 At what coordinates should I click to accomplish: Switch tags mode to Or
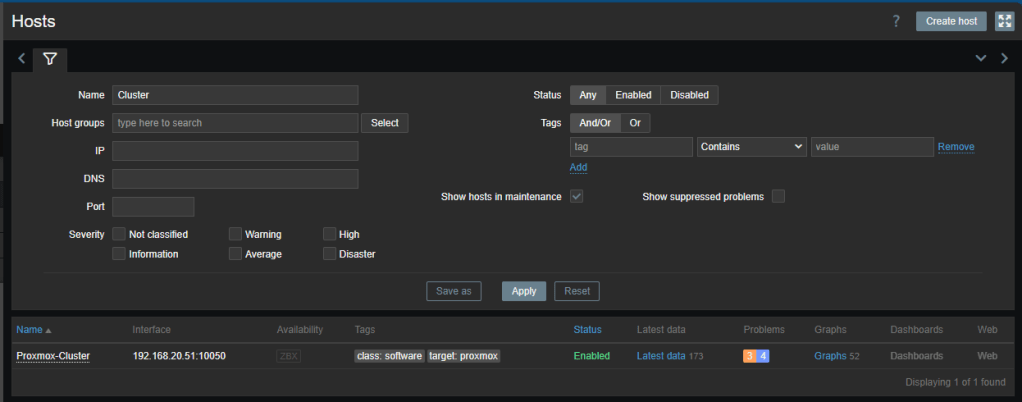pos(635,123)
